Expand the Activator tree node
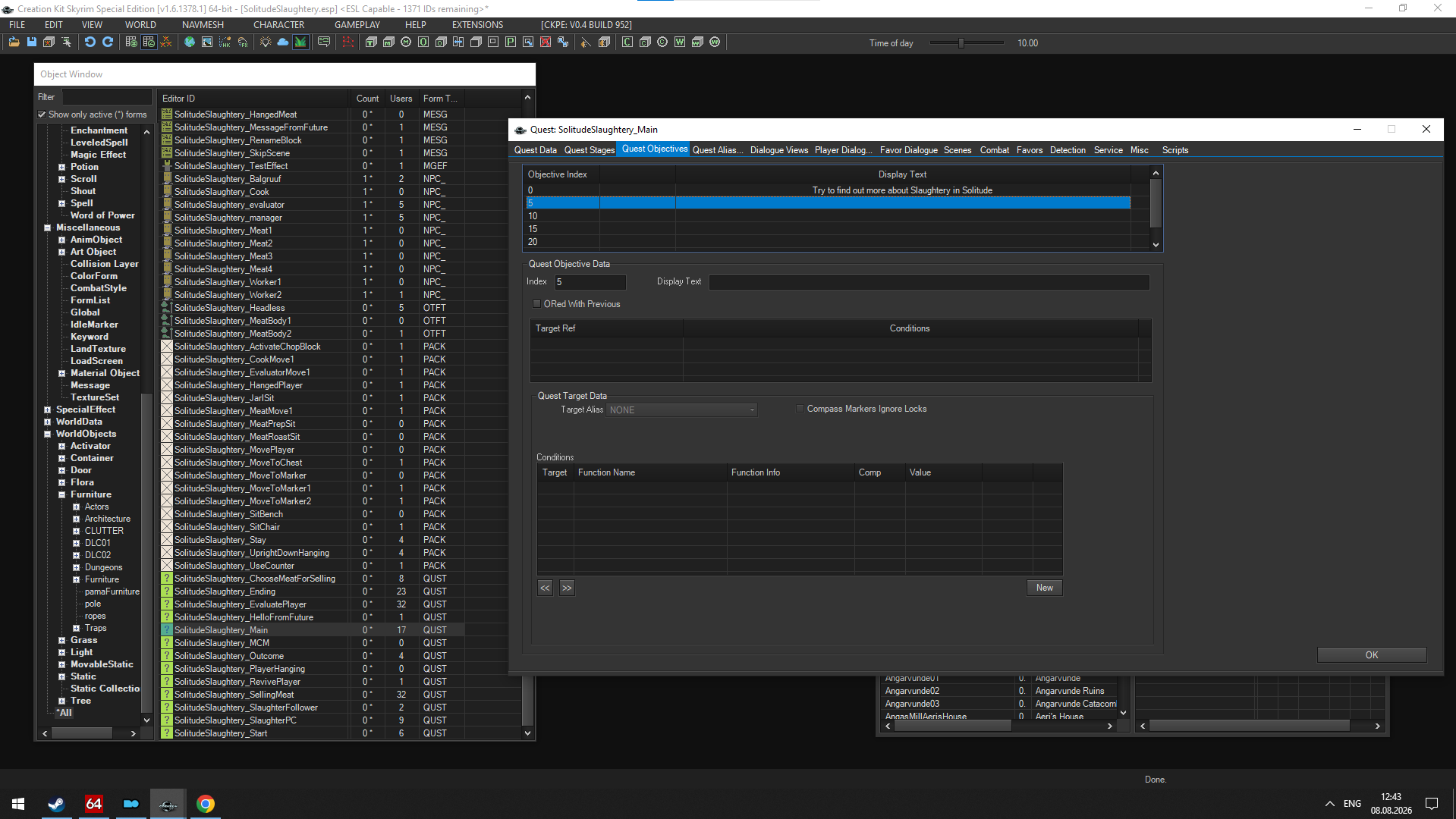The image size is (1456, 819). click(x=62, y=446)
